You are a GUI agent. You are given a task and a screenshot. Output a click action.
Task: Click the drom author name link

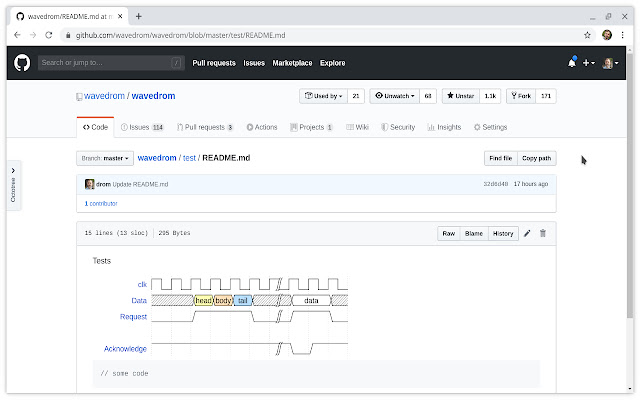pyautogui.click(x=103, y=184)
